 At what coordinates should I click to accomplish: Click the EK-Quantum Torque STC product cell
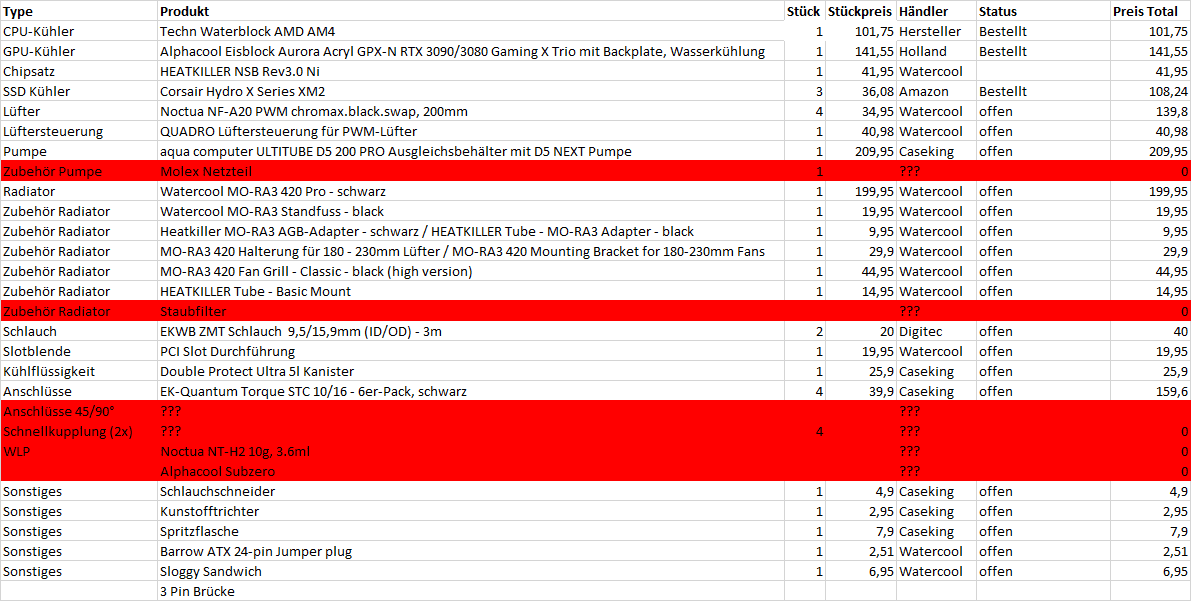[471, 391]
